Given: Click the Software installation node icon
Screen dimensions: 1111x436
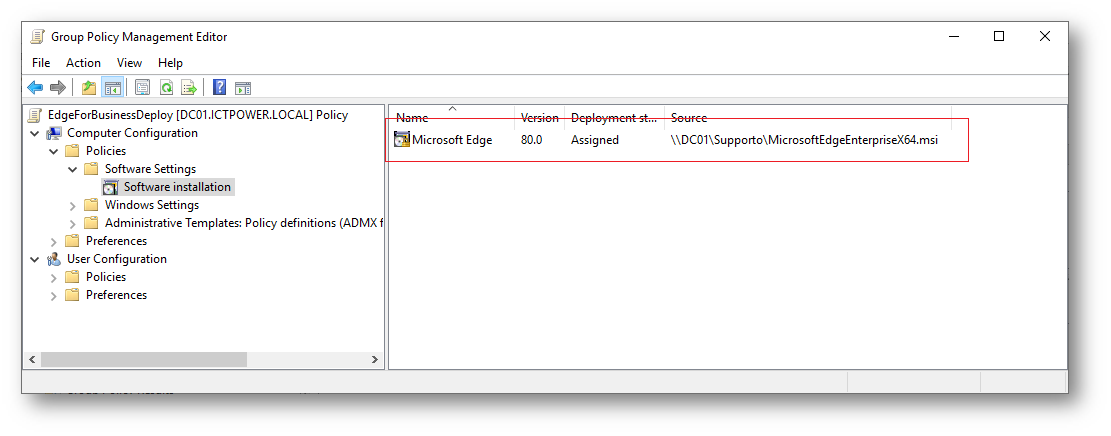Looking at the screenshot, I should (x=111, y=187).
